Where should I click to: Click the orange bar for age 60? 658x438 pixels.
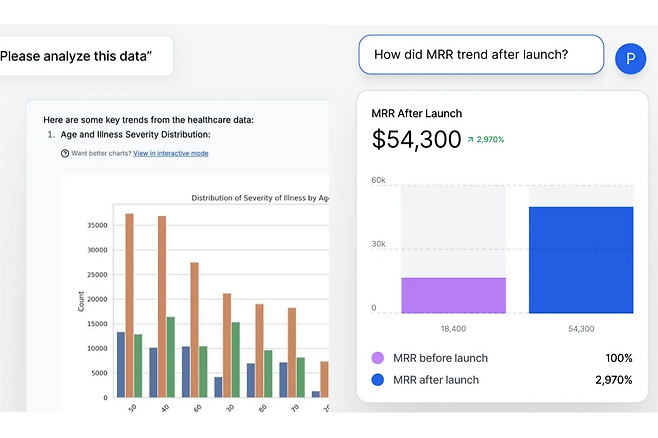pos(194,329)
